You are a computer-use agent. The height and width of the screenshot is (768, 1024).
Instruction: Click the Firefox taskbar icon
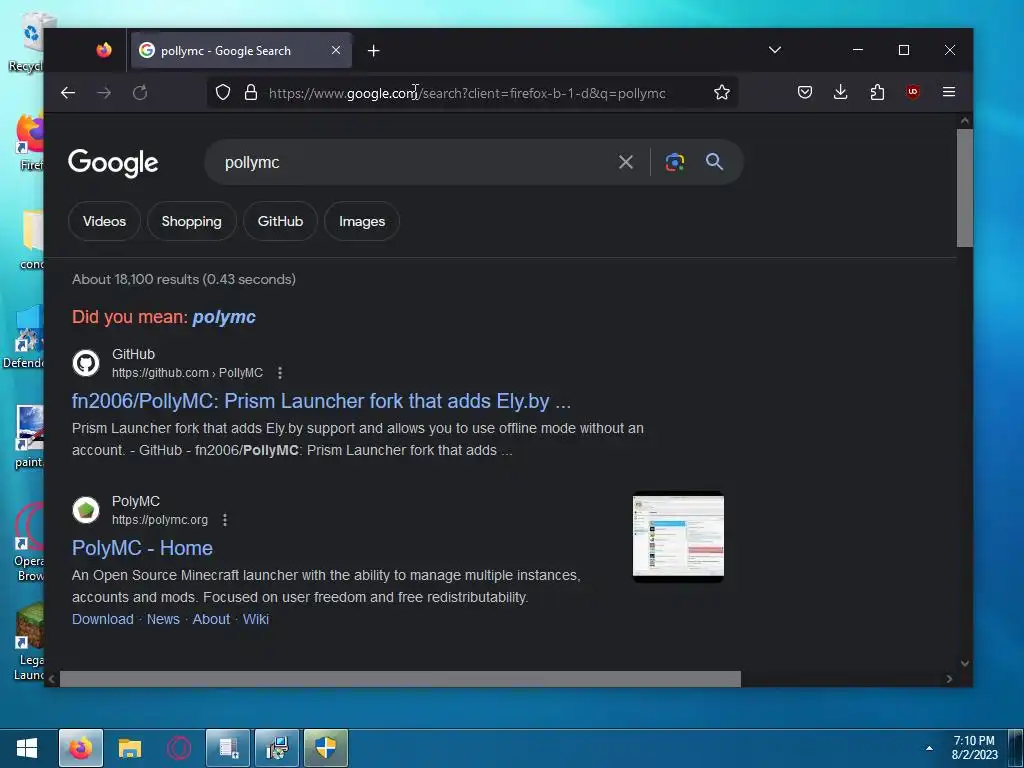[x=81, y=748]
